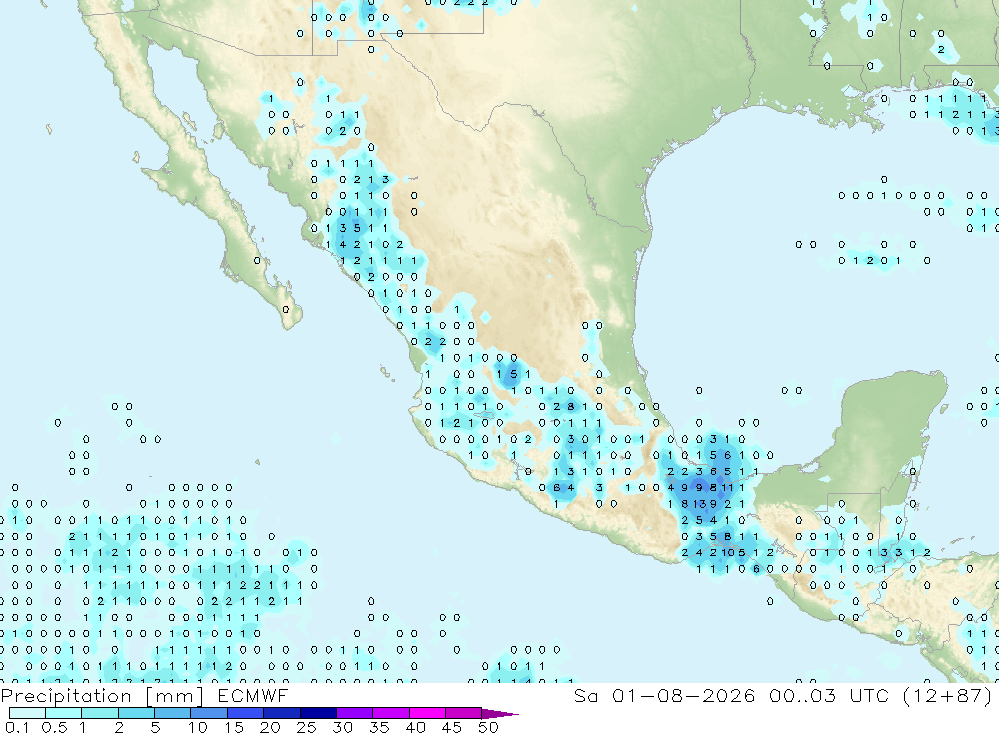Click the 0.1–0.5 mm legend color swatch
Image resolution: width=1000 pixels, height=733 pixels.
tap(27, 713)
